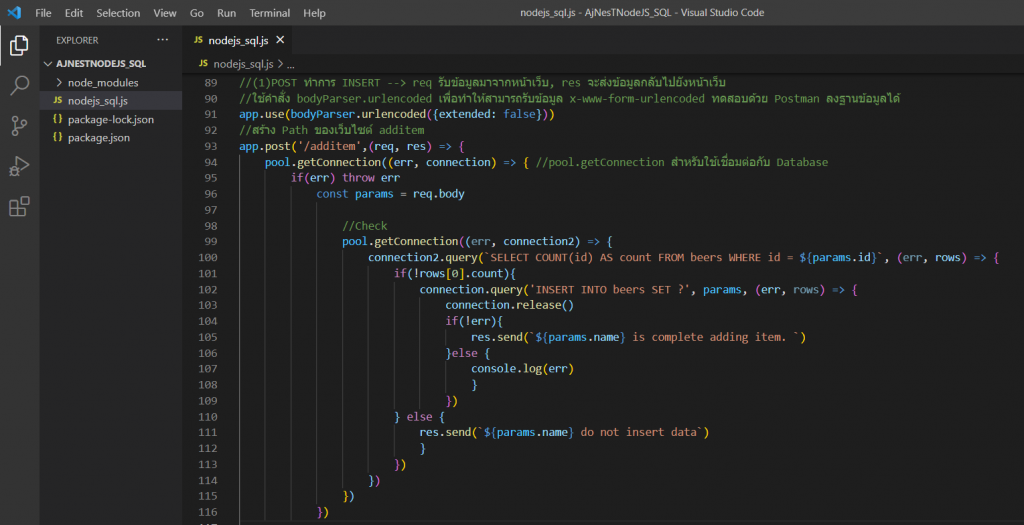
Task: Open the Search view icon
Action: tap(19, 86)
